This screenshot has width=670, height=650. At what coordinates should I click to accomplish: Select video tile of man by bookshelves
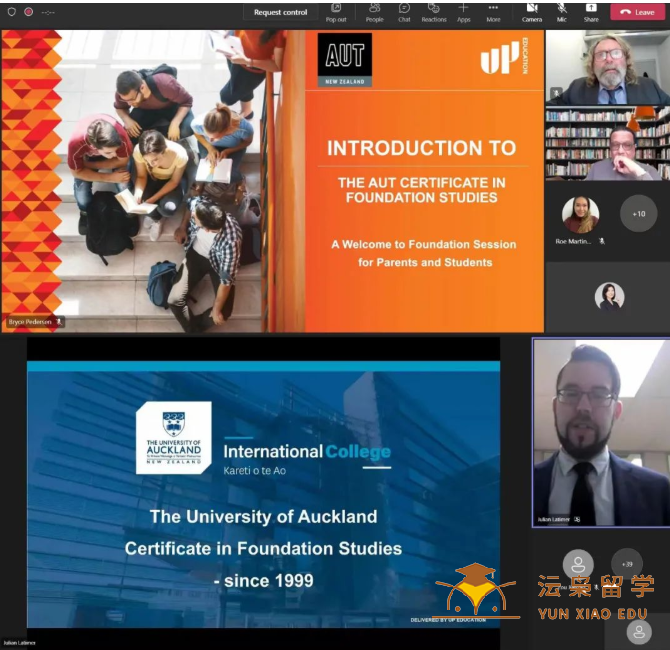[x=608, y=144]
